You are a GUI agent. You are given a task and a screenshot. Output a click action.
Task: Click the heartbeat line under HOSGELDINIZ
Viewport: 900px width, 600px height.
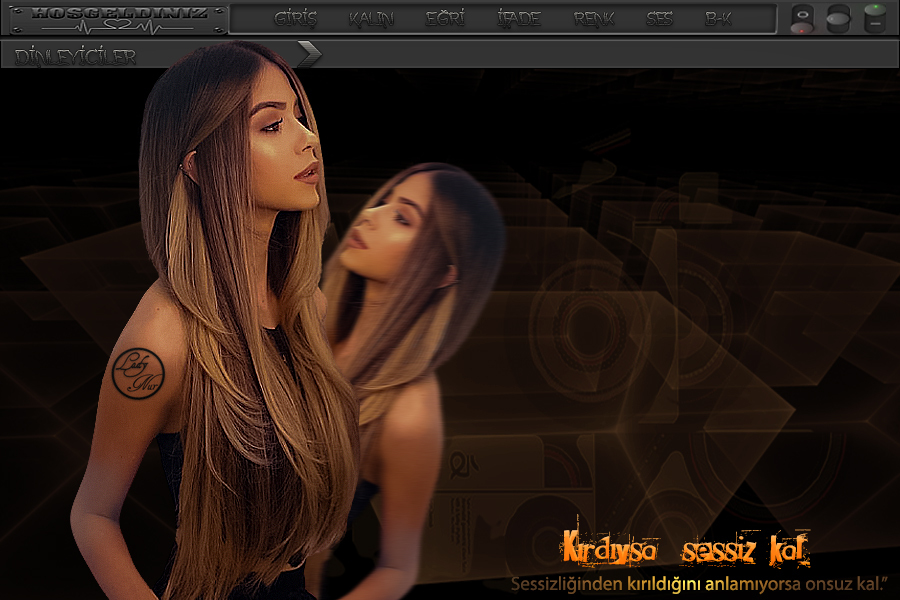pyautogui.click(x=118, y=28)
